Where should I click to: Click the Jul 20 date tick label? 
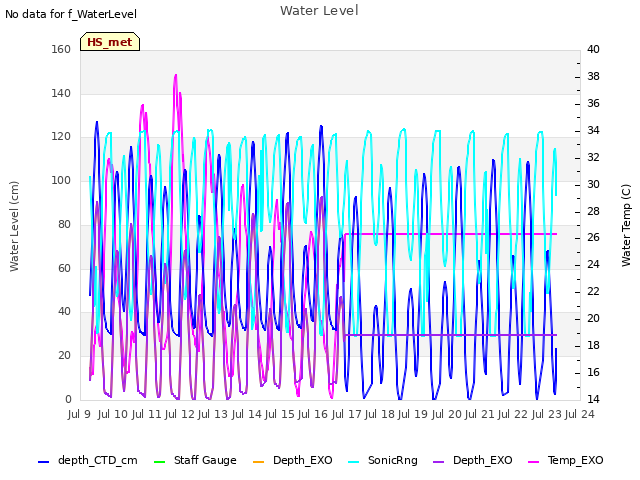point(446,414)
